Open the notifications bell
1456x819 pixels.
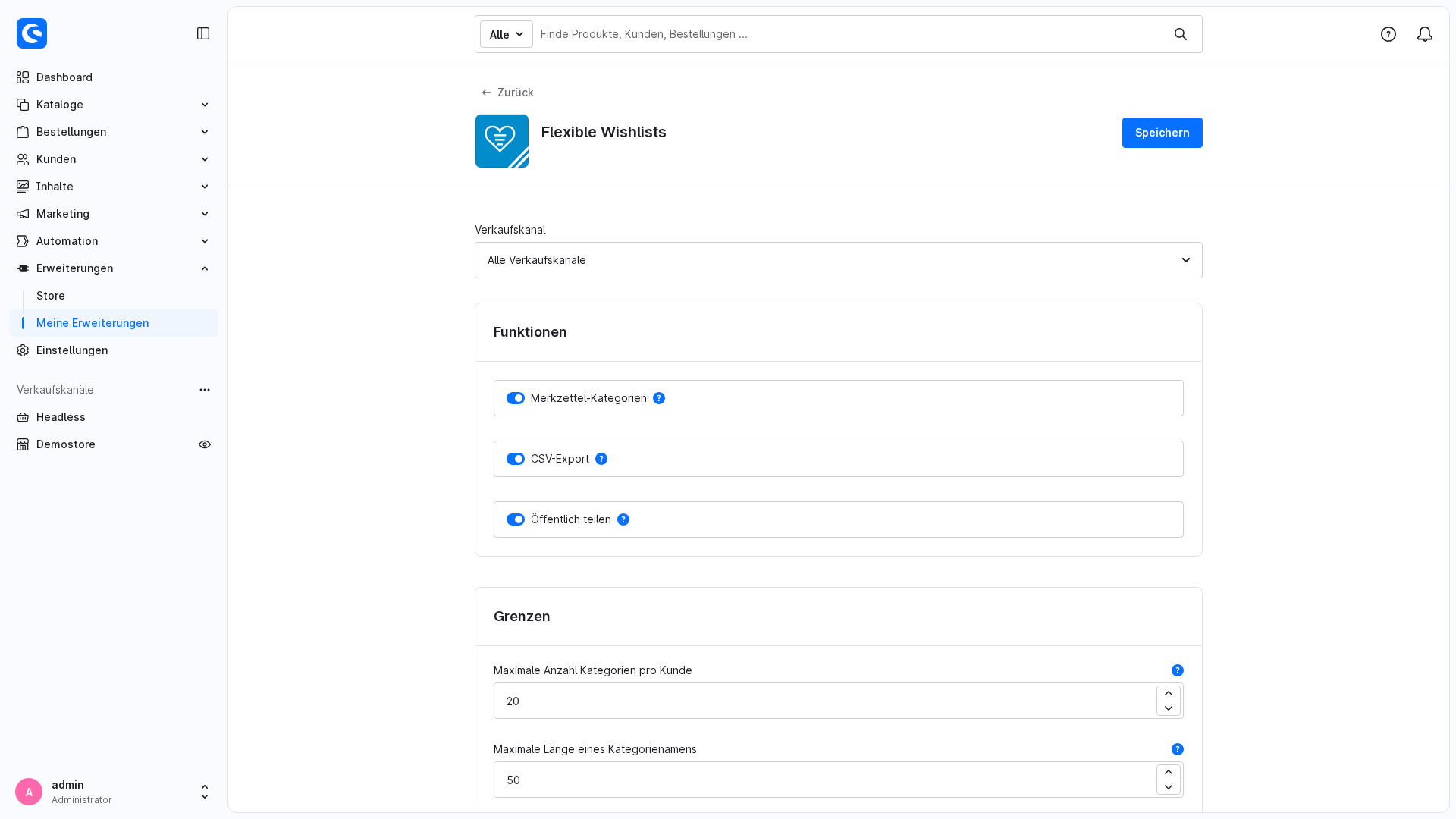(1425, 34)
